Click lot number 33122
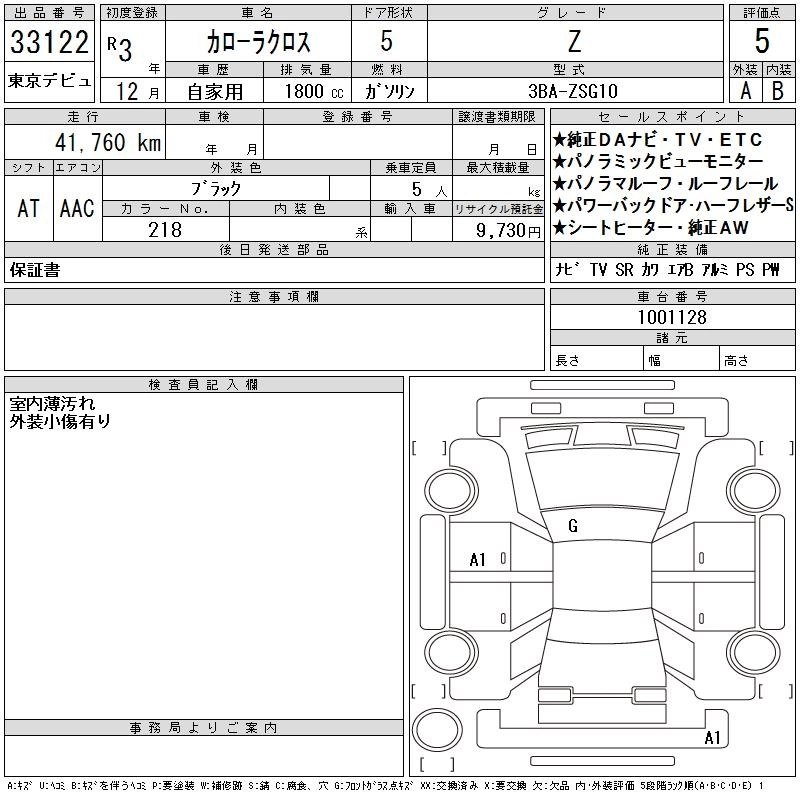The height and width of the screenshot is (800, 800). (49, 42)
